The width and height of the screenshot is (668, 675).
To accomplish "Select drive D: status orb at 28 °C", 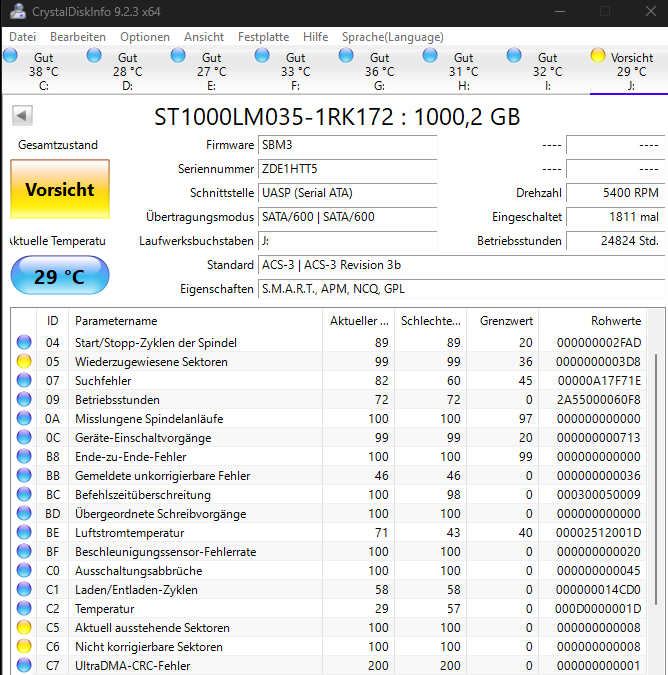I will 94,56.
